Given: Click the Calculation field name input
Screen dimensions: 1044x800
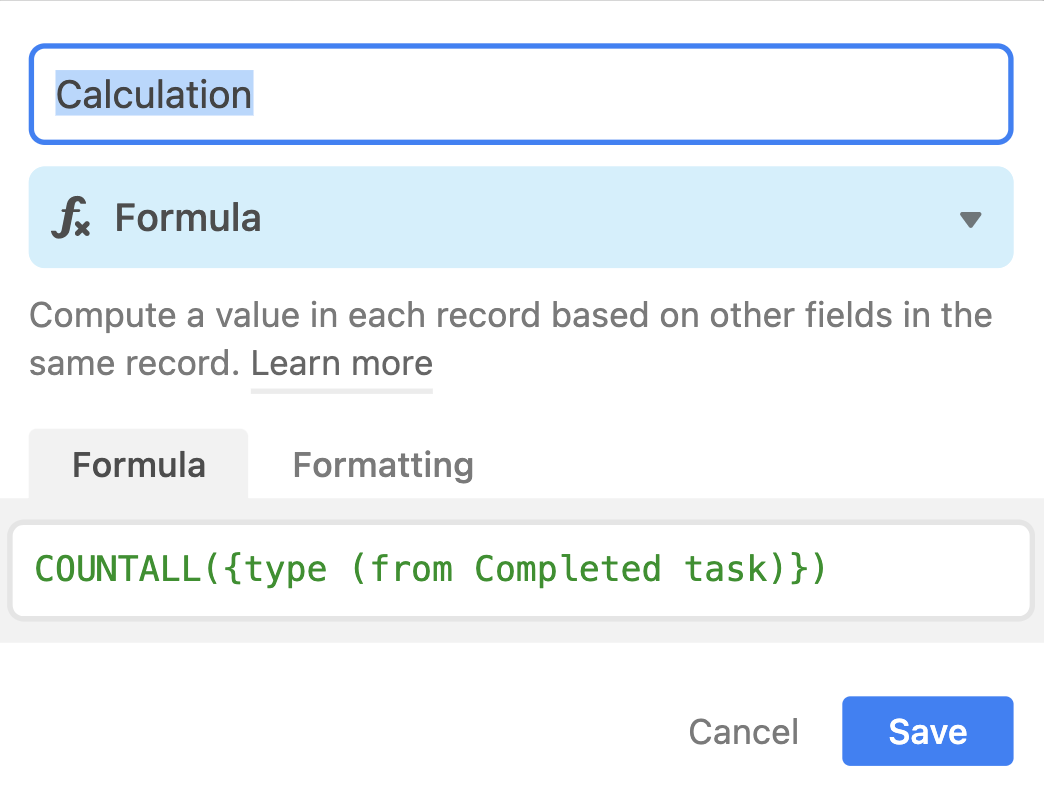Looking at the screenshot, I should point(521,94).
